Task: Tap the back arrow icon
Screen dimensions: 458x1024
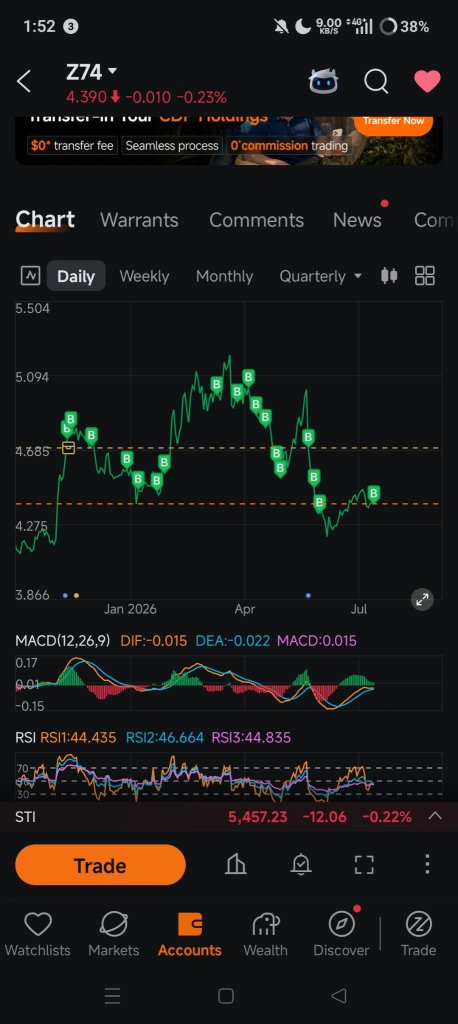Action: [24, 82]
